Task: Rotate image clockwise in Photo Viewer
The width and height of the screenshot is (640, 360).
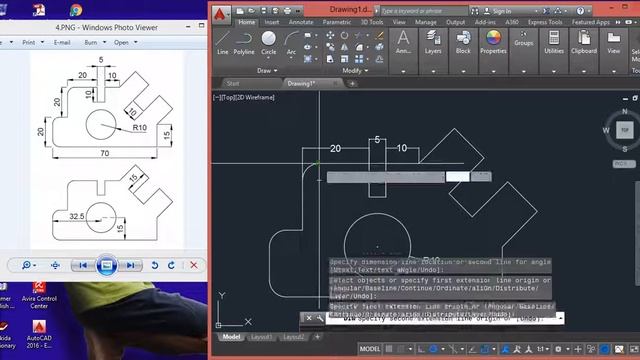Action: pyautogui.click(x=171, y=265)
